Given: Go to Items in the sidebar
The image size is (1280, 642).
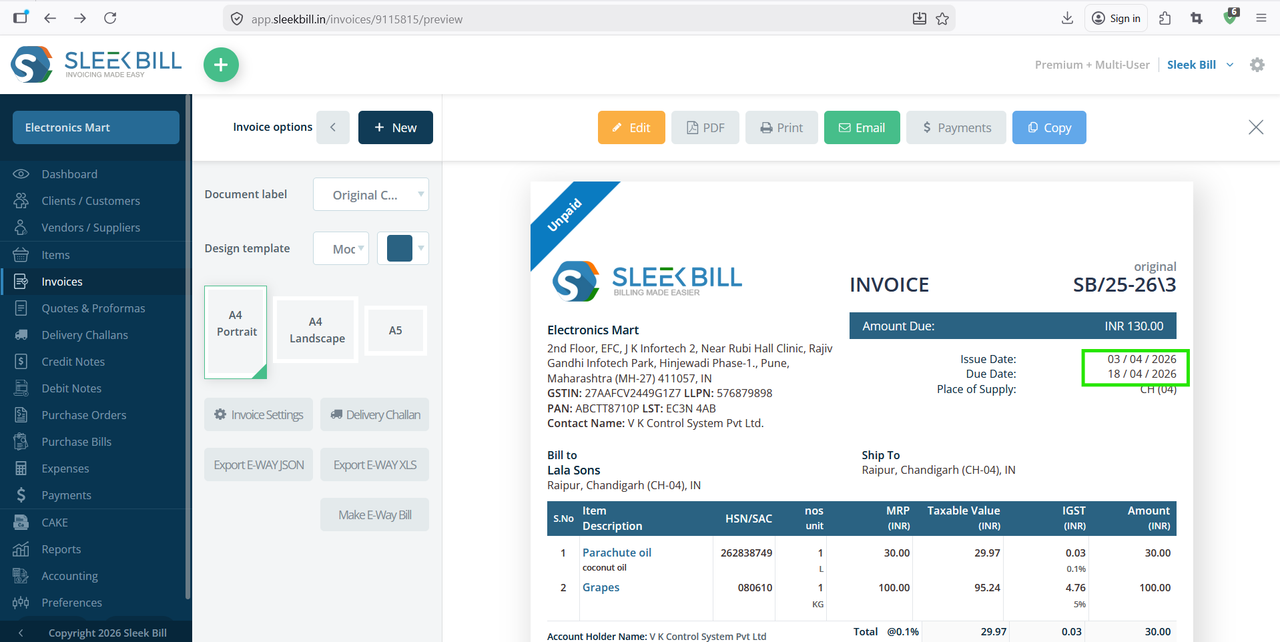Looking at the screenshot, I should click(x=55, y=255).
